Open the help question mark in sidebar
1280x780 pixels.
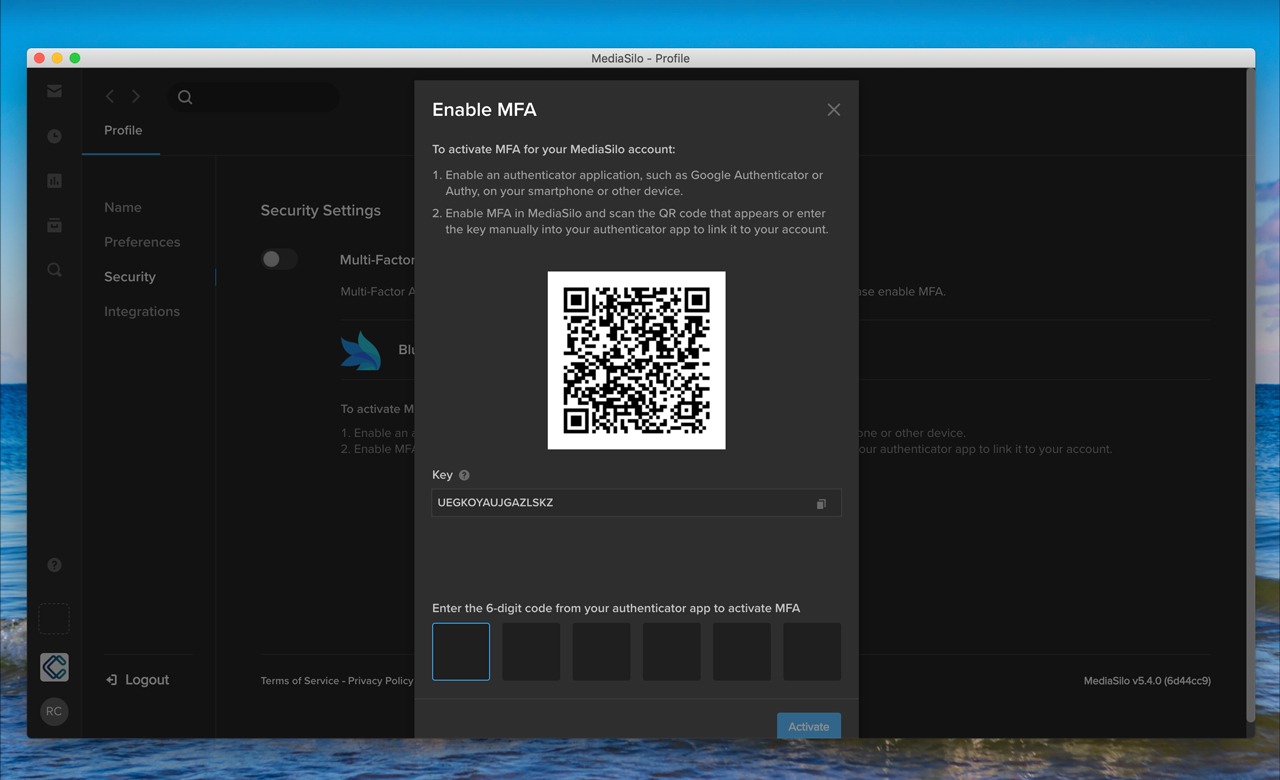point(54,565)
